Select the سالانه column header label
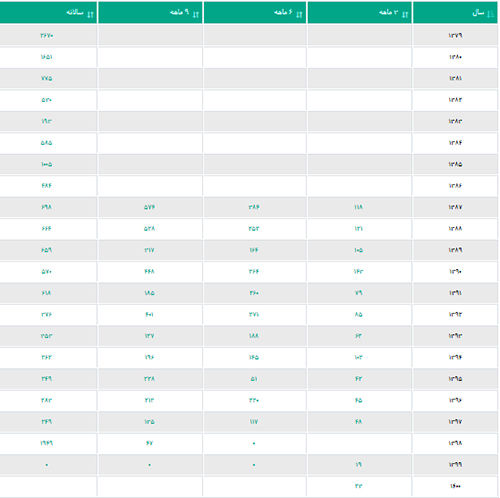The width and height of the screenshot is (500, 498). point(75,13)
